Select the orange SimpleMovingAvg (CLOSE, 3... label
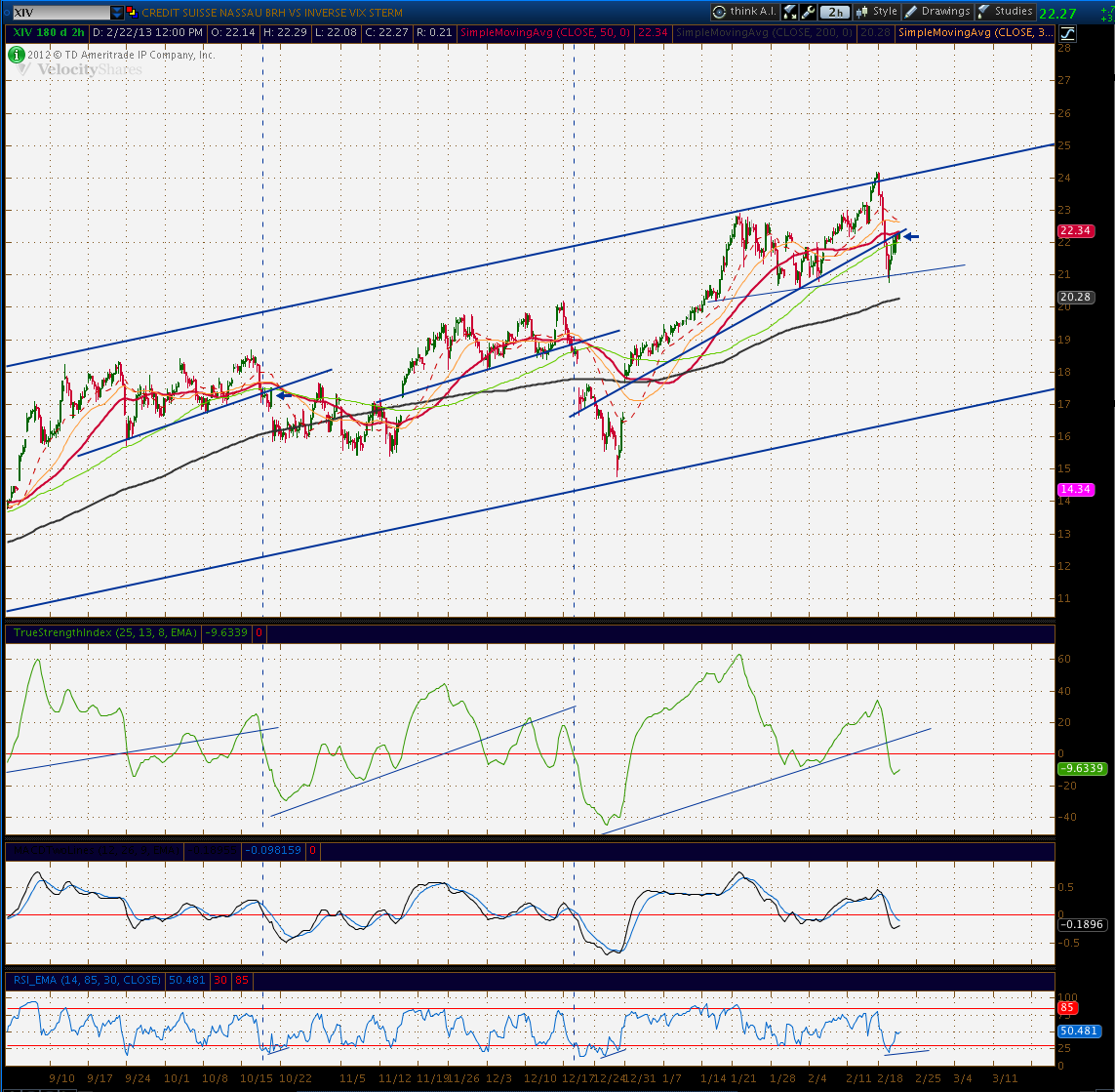Screen dimensions: 1115x1092 click(x=975, y=33)
